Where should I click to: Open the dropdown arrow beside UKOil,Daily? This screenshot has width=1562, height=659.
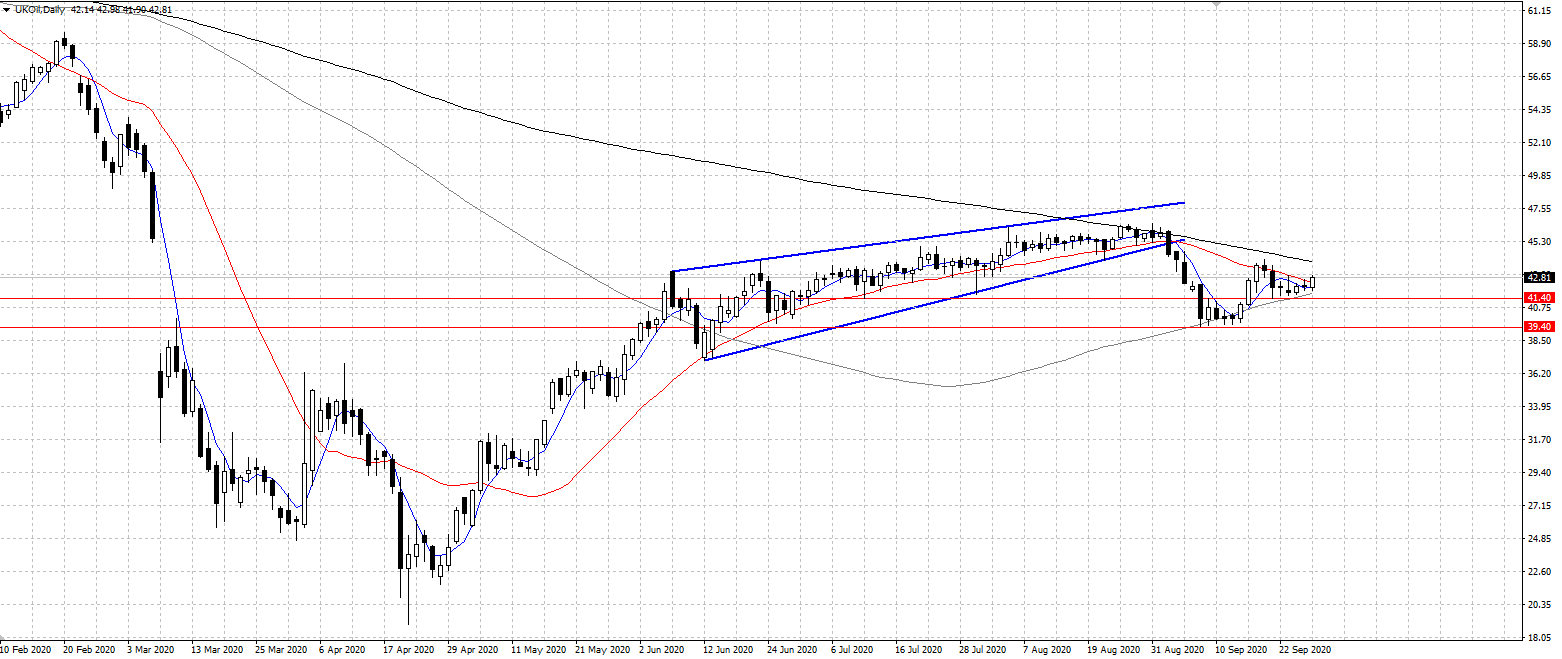6,9
